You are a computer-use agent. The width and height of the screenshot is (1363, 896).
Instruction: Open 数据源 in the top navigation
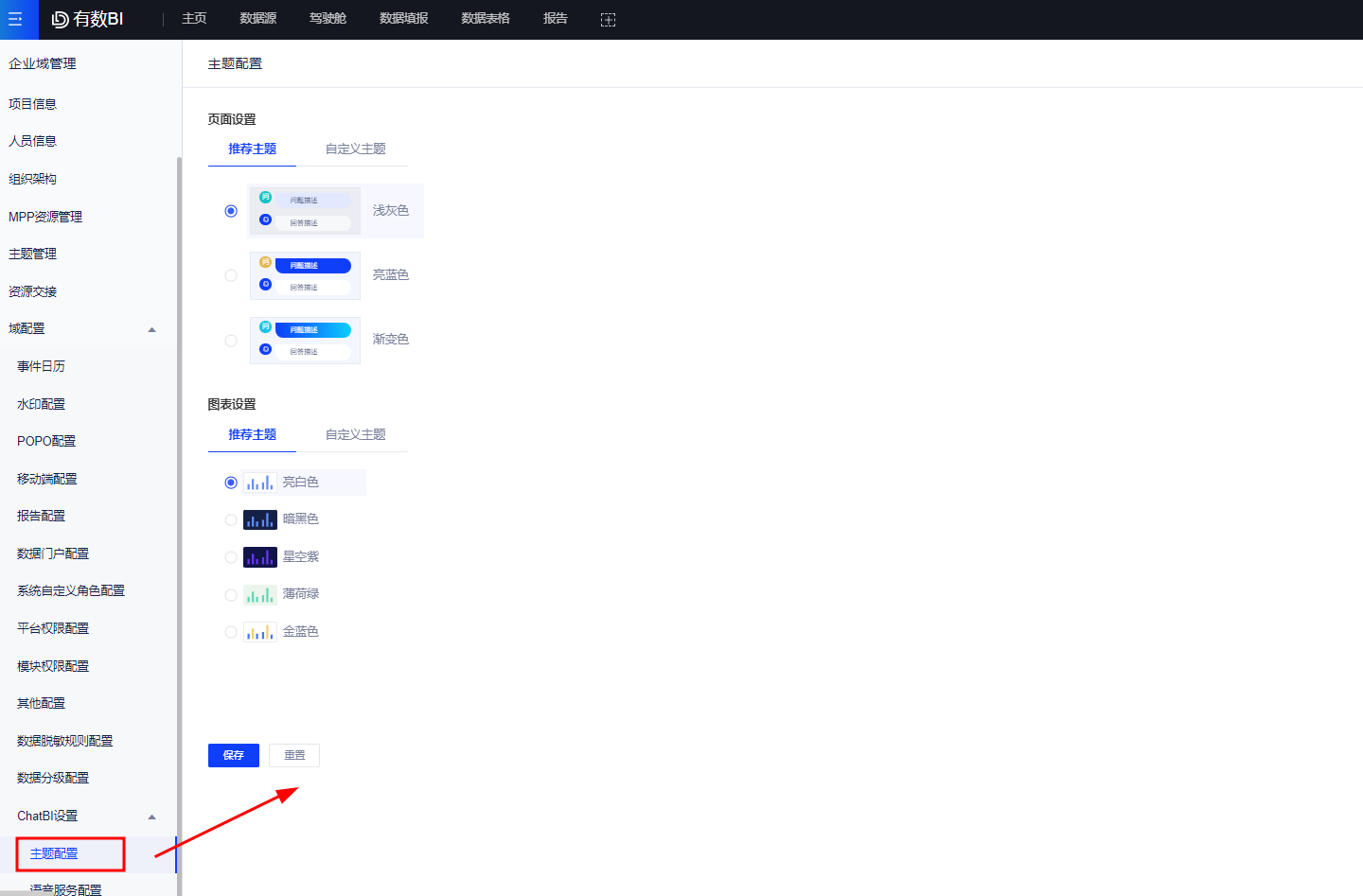point(257,19)
